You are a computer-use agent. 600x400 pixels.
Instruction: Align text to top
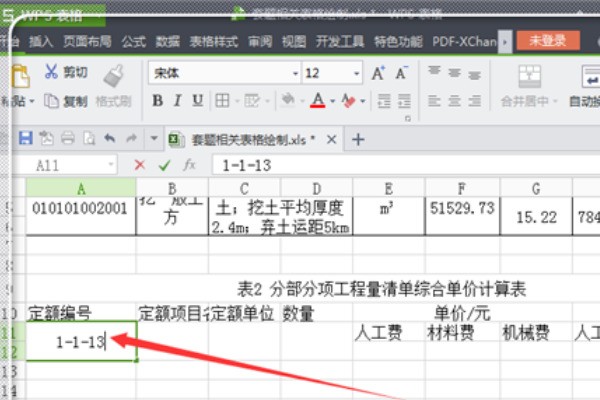(434, 71)
